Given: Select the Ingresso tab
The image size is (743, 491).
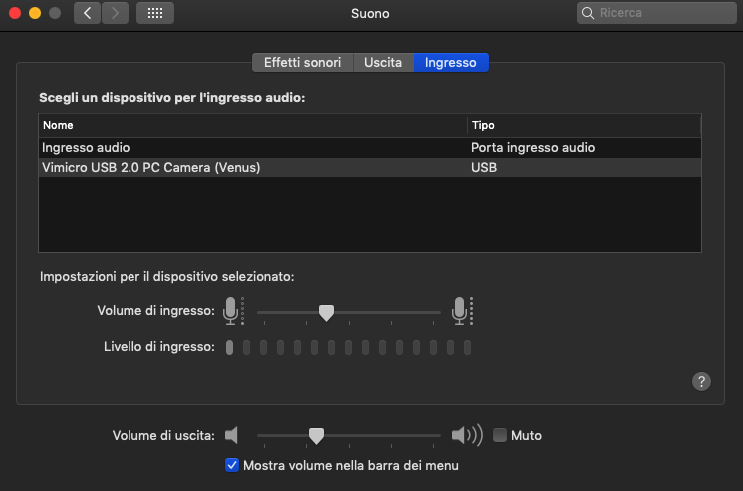Looking at the screenshot, I should click(450, 62).
